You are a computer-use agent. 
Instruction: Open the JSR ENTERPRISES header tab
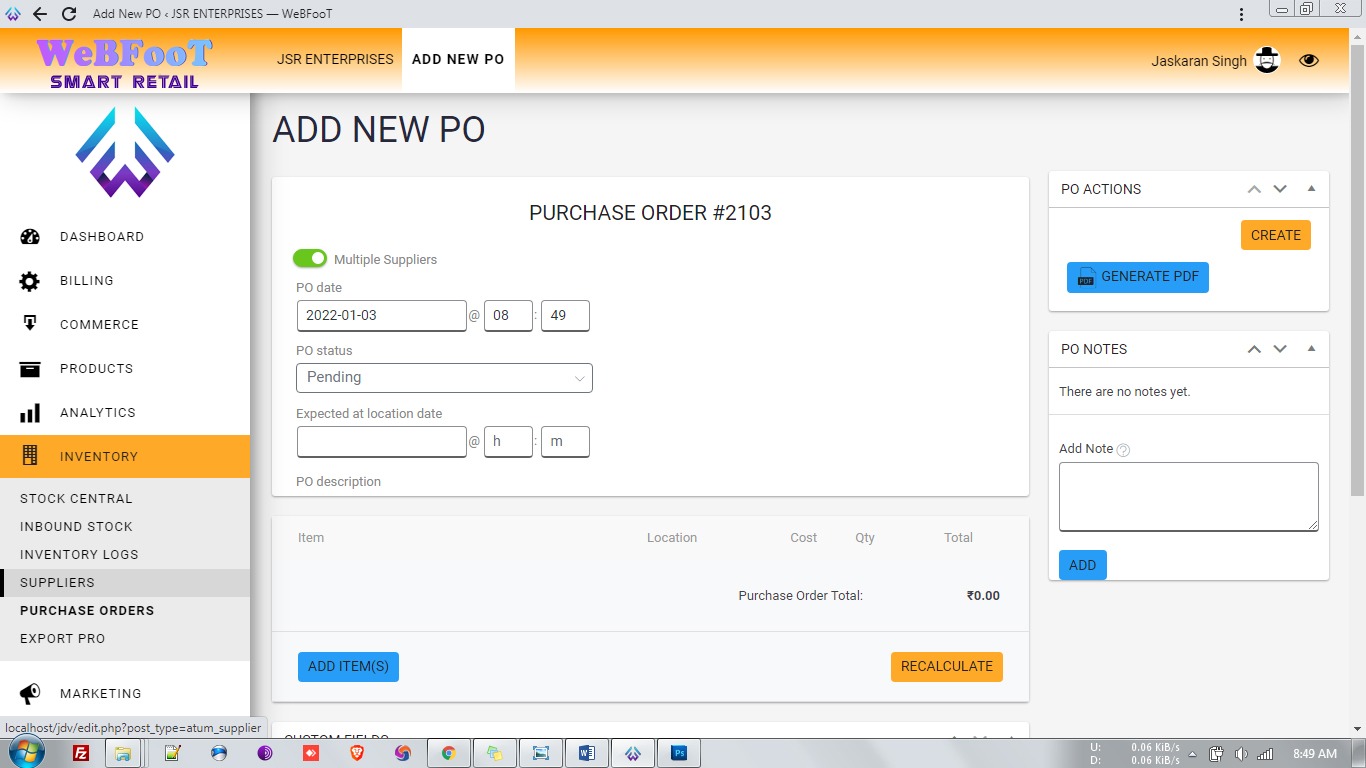tap(335, 59)
